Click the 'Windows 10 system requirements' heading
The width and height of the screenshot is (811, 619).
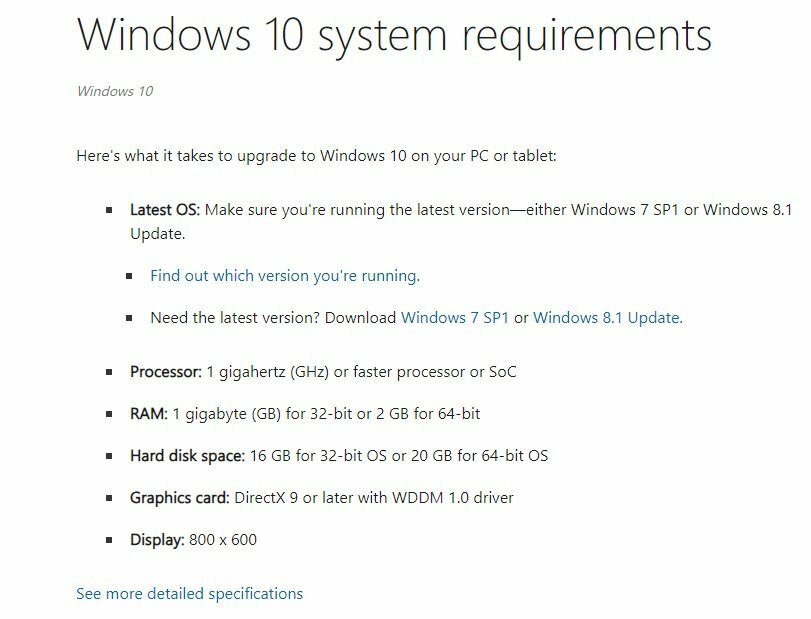coord(394,35)
